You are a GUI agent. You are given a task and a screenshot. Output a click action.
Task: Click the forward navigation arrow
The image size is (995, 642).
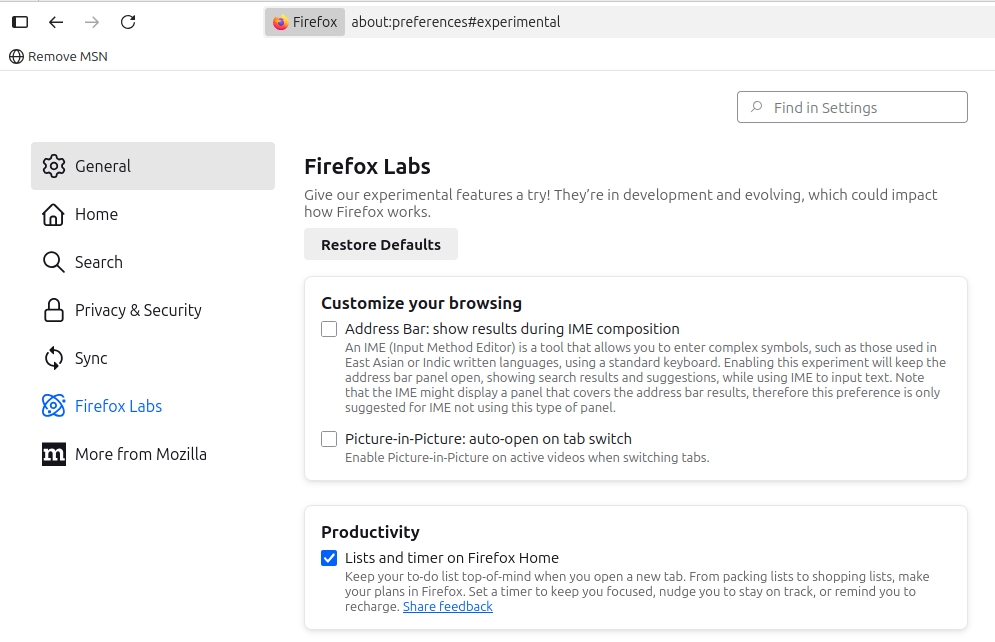92,21
